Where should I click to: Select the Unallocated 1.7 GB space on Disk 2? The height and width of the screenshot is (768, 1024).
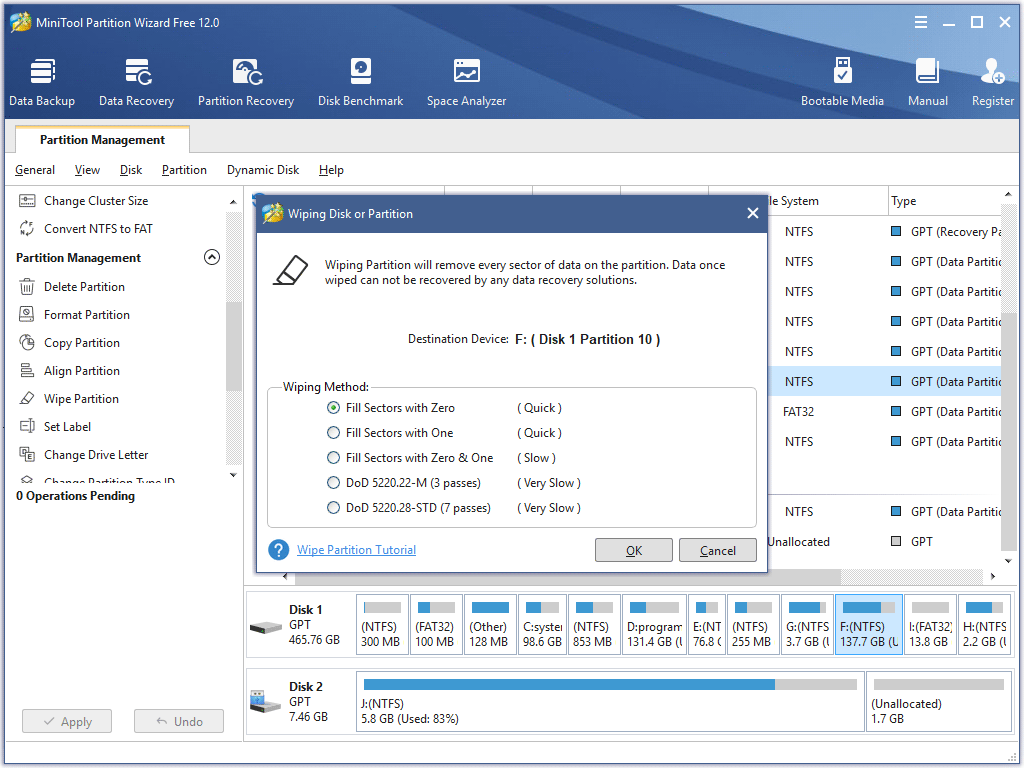tap(939, 702)
